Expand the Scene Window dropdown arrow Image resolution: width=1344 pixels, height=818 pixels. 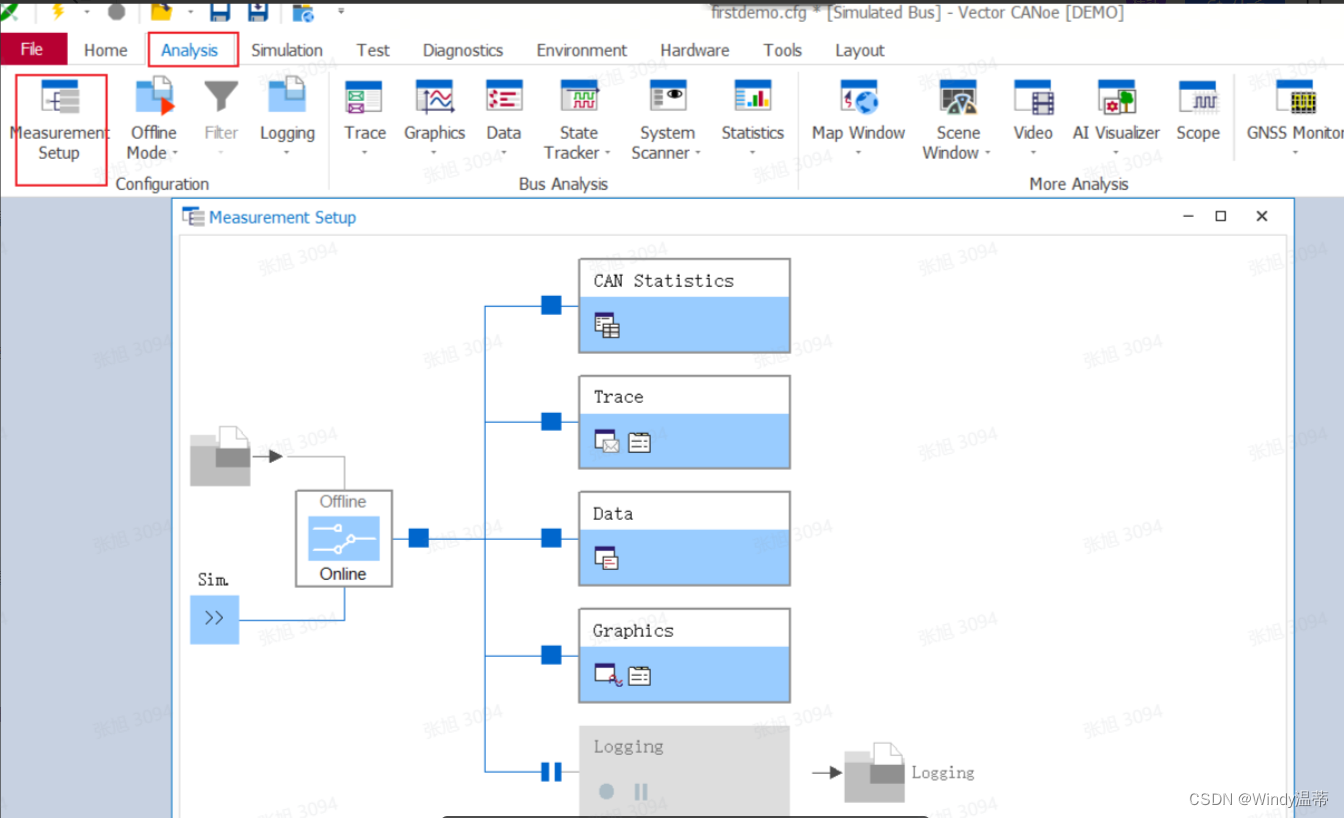[x=987, y=153]
